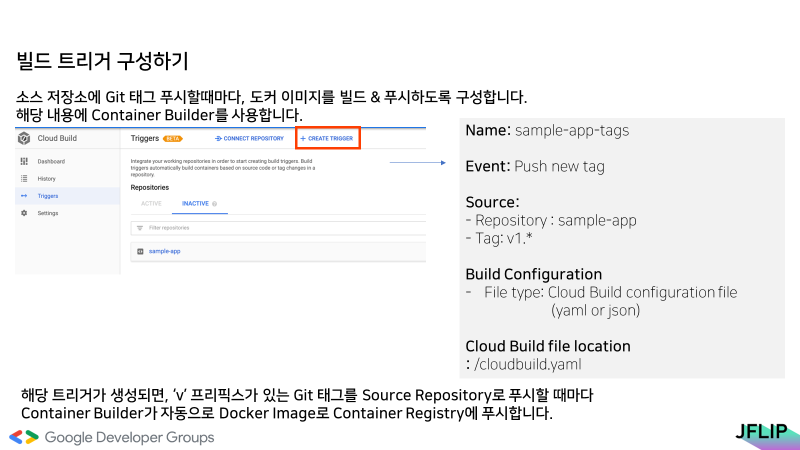Open the sample-app repository link
This screenshot has width=800, height=450.
pos(164,251)
